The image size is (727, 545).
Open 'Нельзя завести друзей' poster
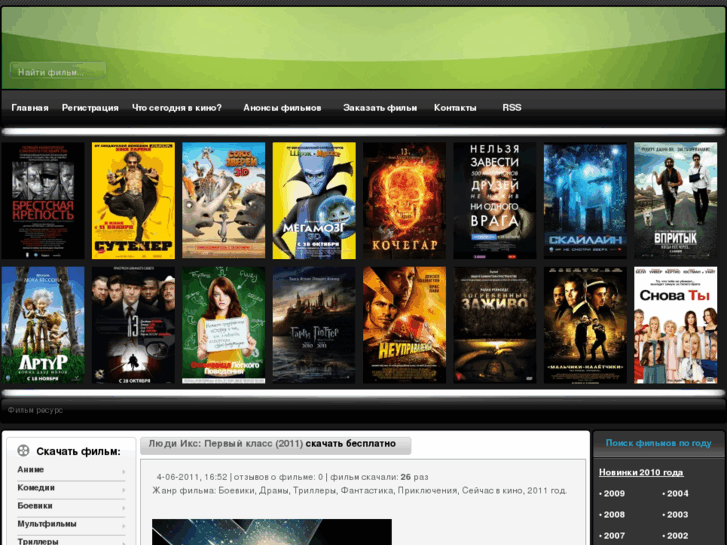click(x=495, y=200)
